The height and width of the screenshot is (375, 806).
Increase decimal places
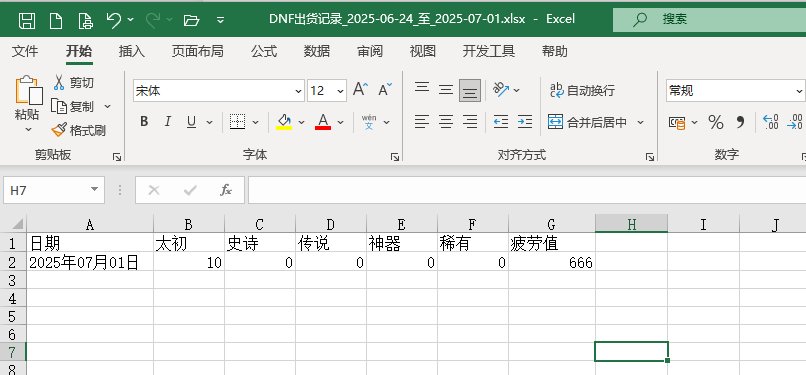point(771,122)
